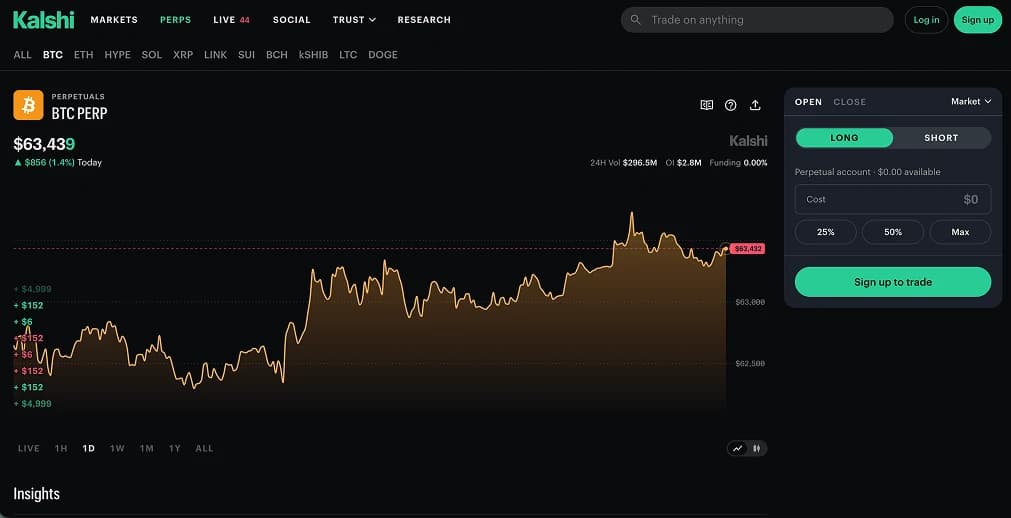Select the DOGE filter tab

(x=383, y=55)
